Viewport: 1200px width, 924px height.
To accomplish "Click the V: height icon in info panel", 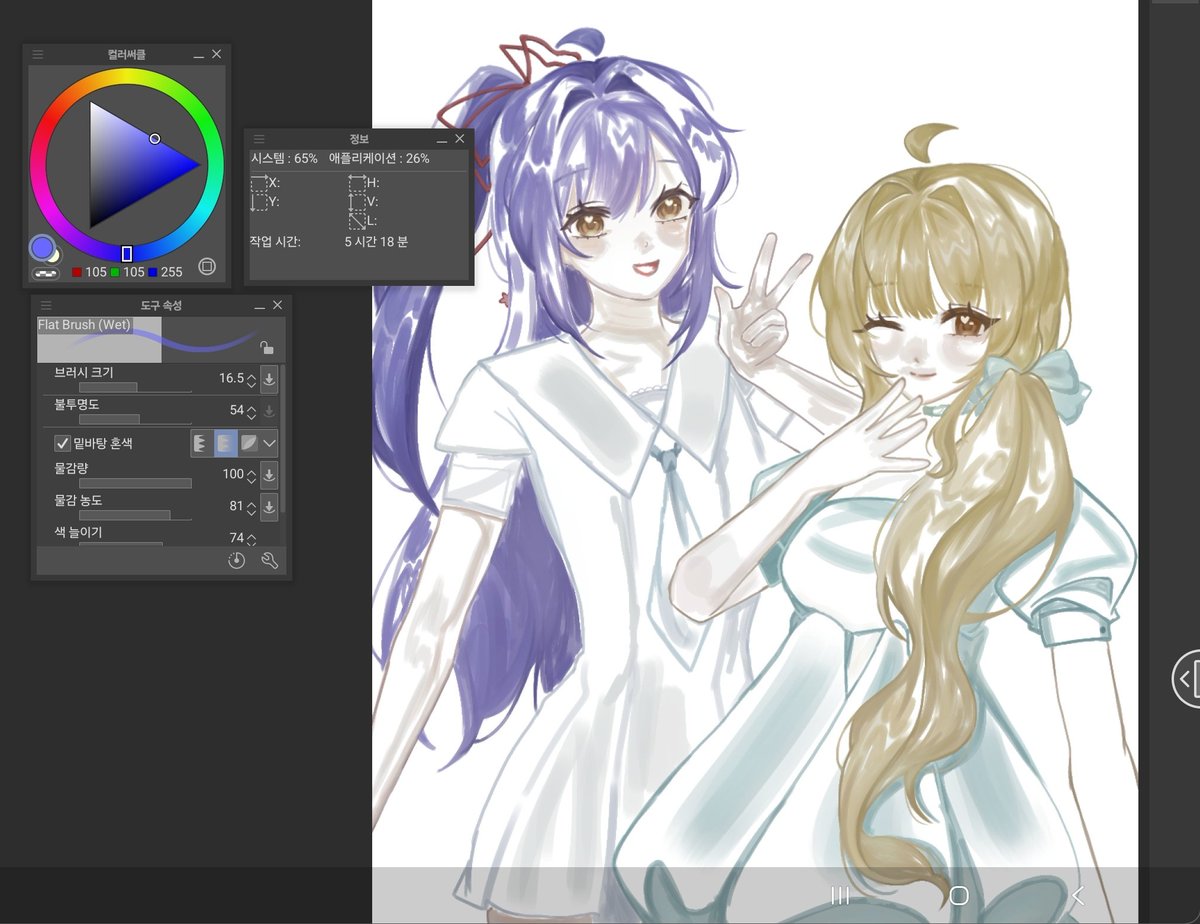I will [357, 202].
